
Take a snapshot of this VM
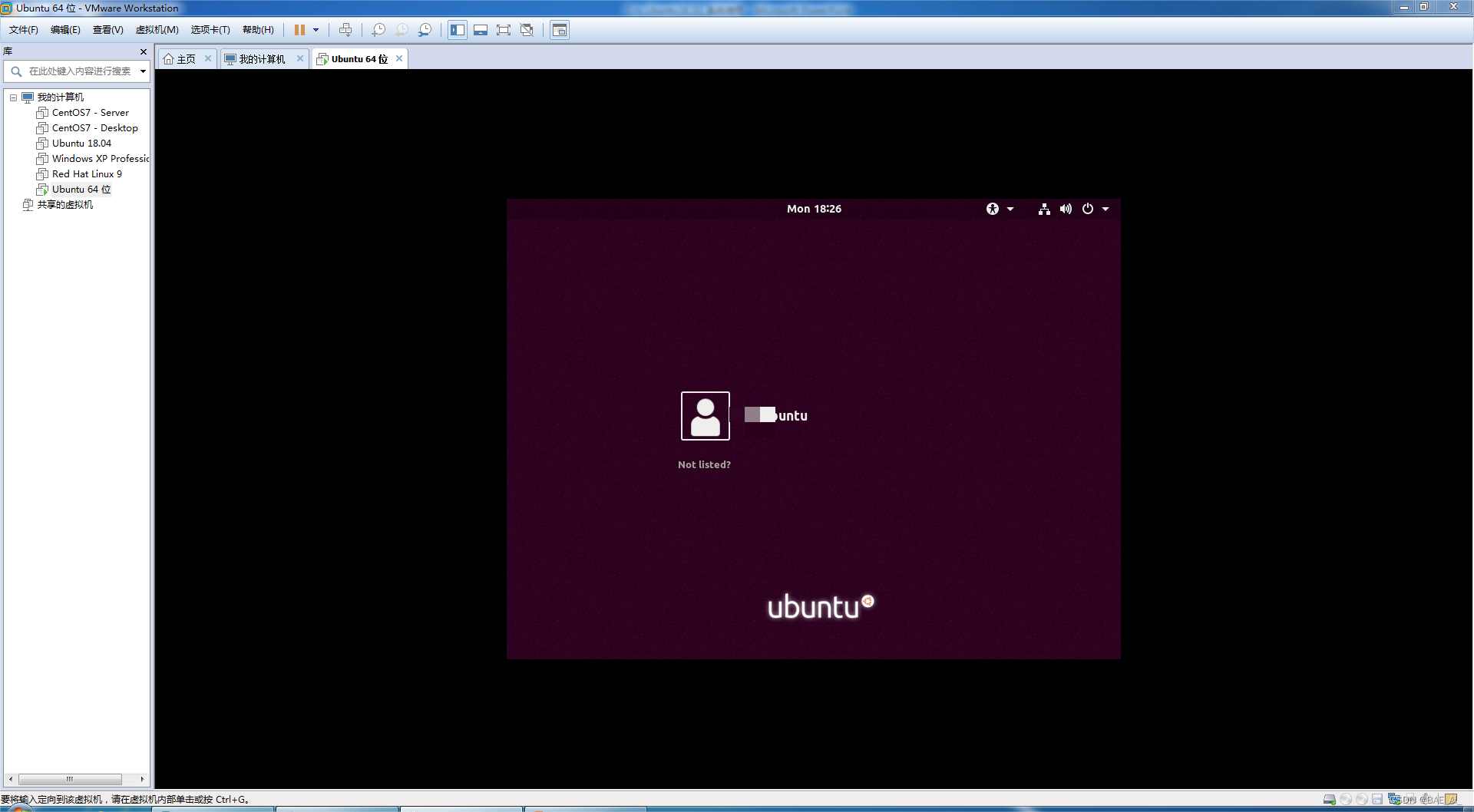[378, 30]
